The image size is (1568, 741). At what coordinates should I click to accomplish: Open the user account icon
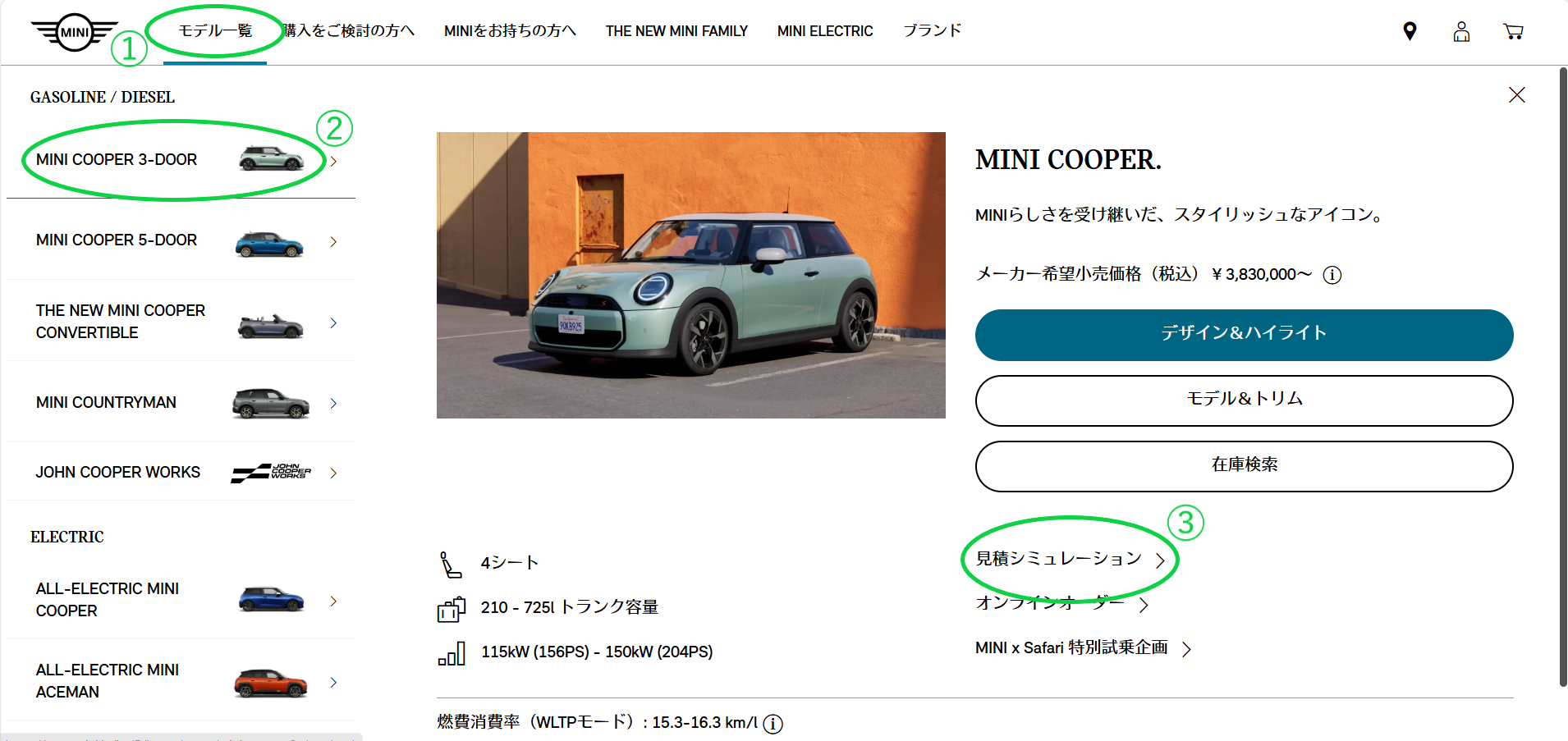click(1461, 31)
